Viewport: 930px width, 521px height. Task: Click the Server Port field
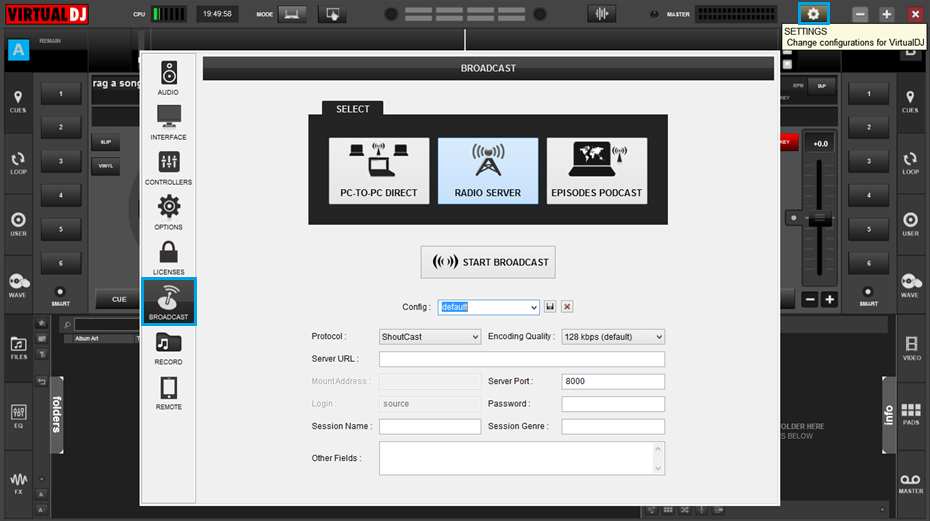pyautogui.click(x=613, y=381)
